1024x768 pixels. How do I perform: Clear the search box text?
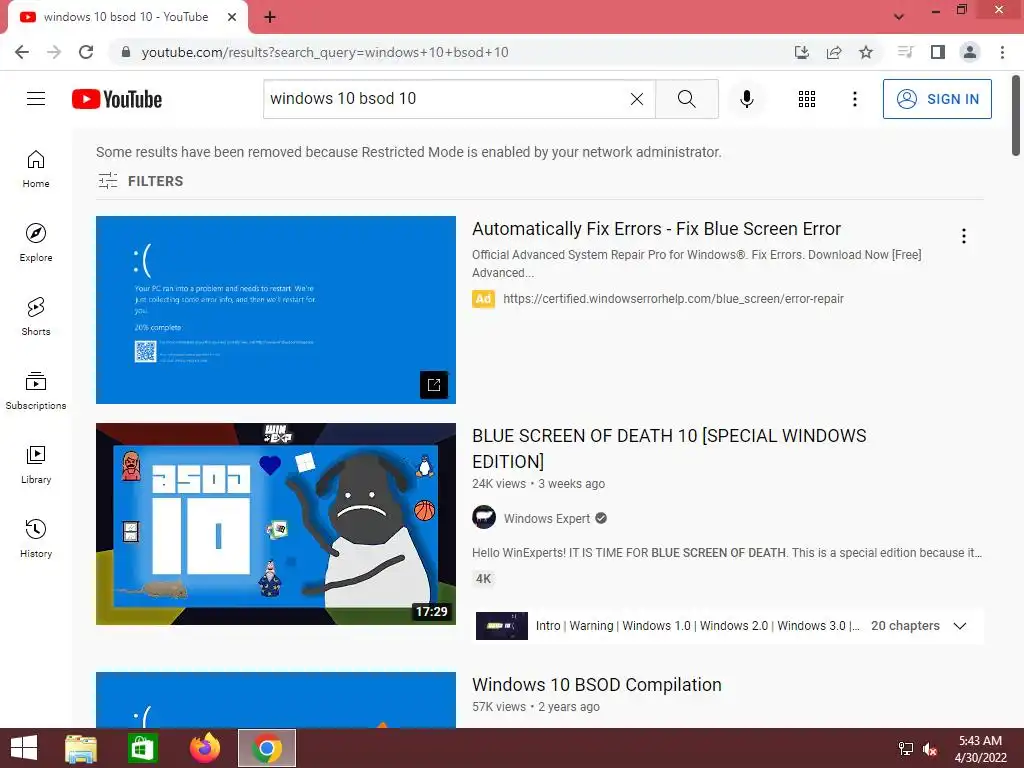pyautogui.click(x=637, y=99)
